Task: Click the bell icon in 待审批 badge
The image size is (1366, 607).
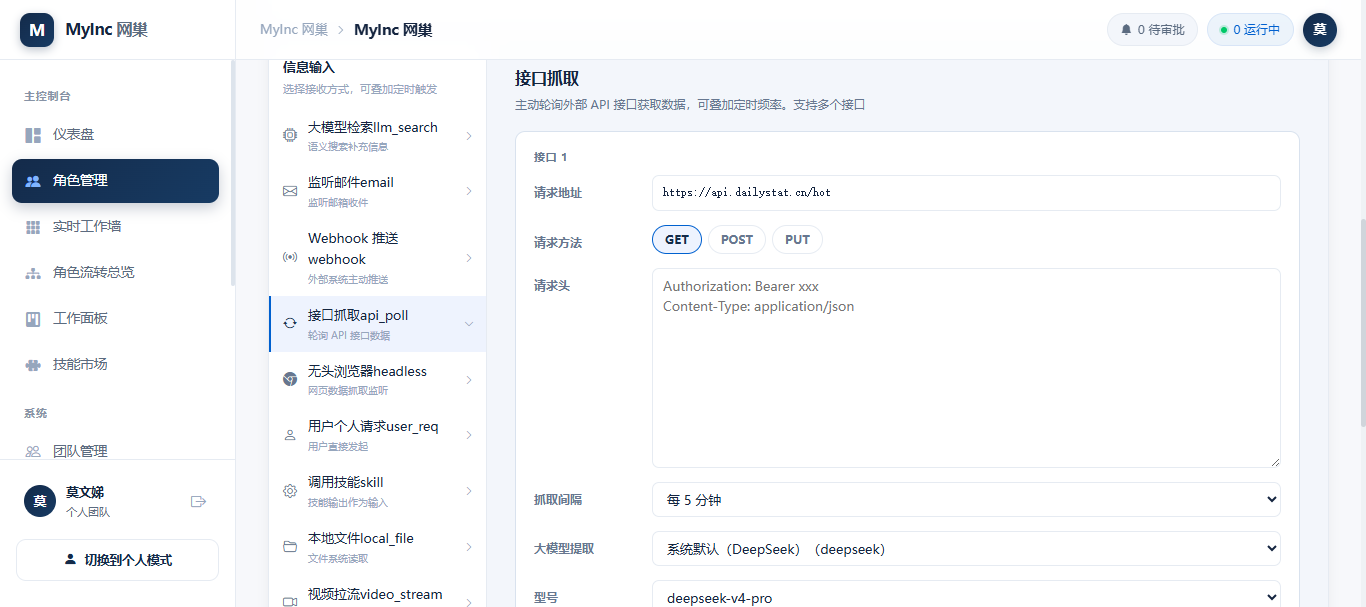Action: [1127, 30]
